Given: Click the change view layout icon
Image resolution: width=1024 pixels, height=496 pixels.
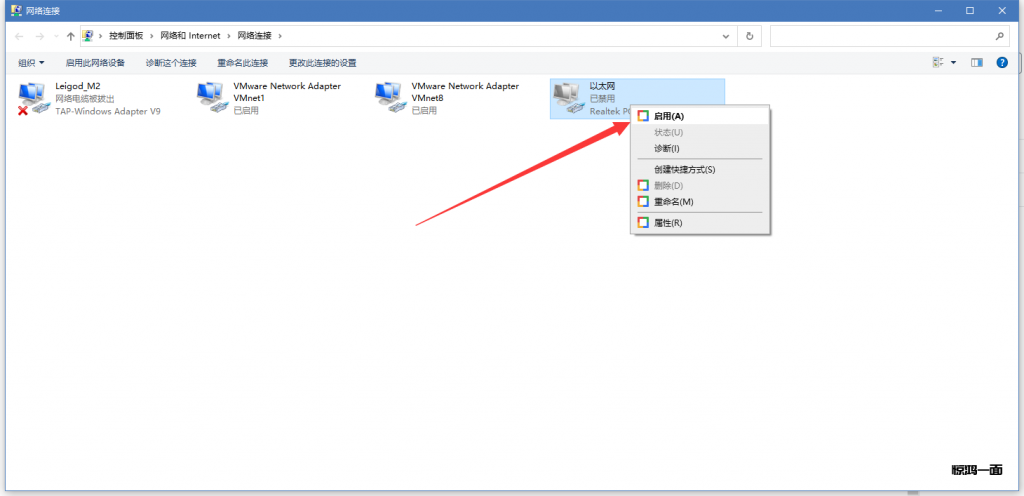Looking at the screenshot, I should coord(938,62).
